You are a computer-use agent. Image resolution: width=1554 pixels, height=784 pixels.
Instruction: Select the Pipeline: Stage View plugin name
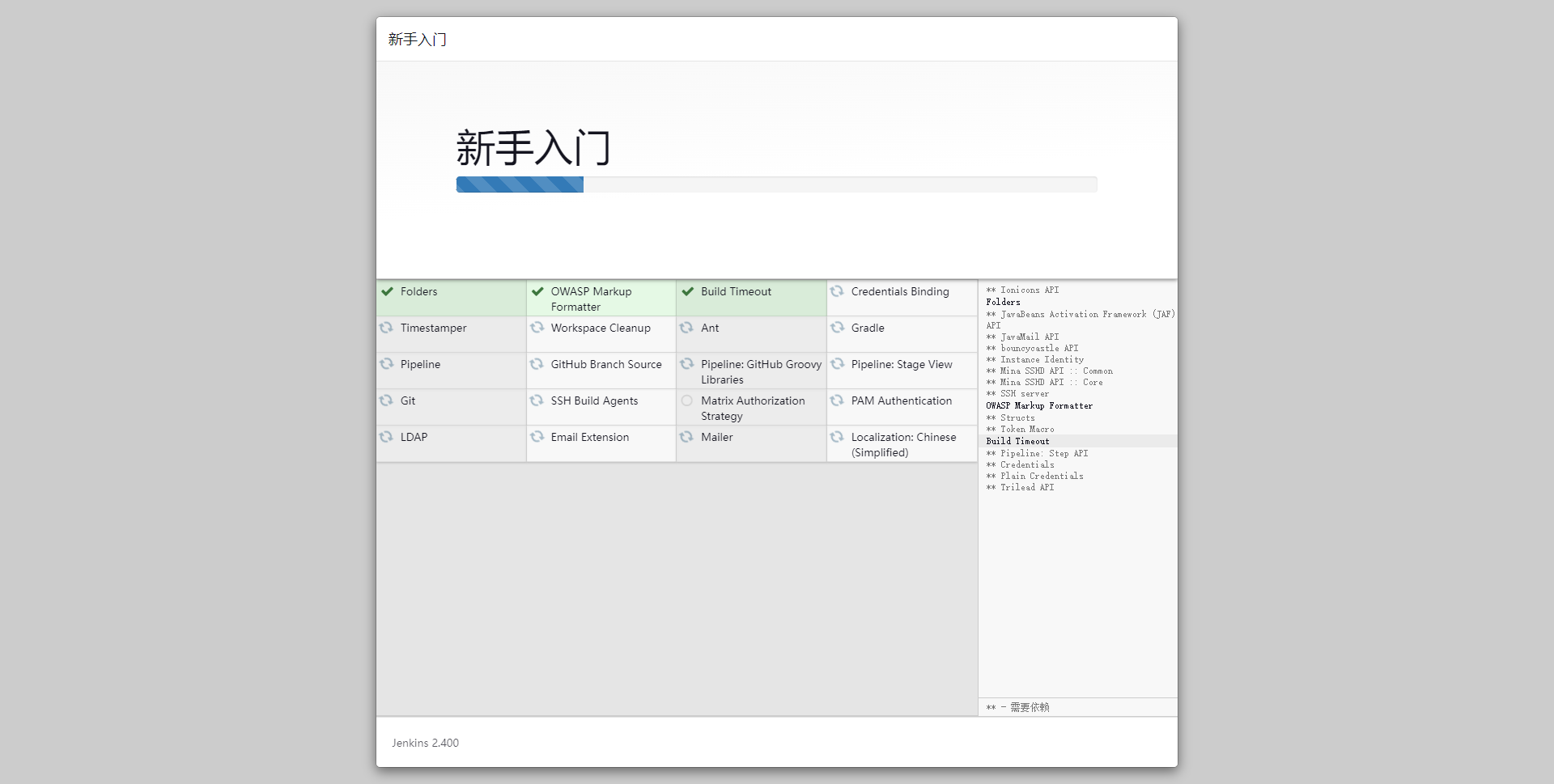tap(902, 364)
